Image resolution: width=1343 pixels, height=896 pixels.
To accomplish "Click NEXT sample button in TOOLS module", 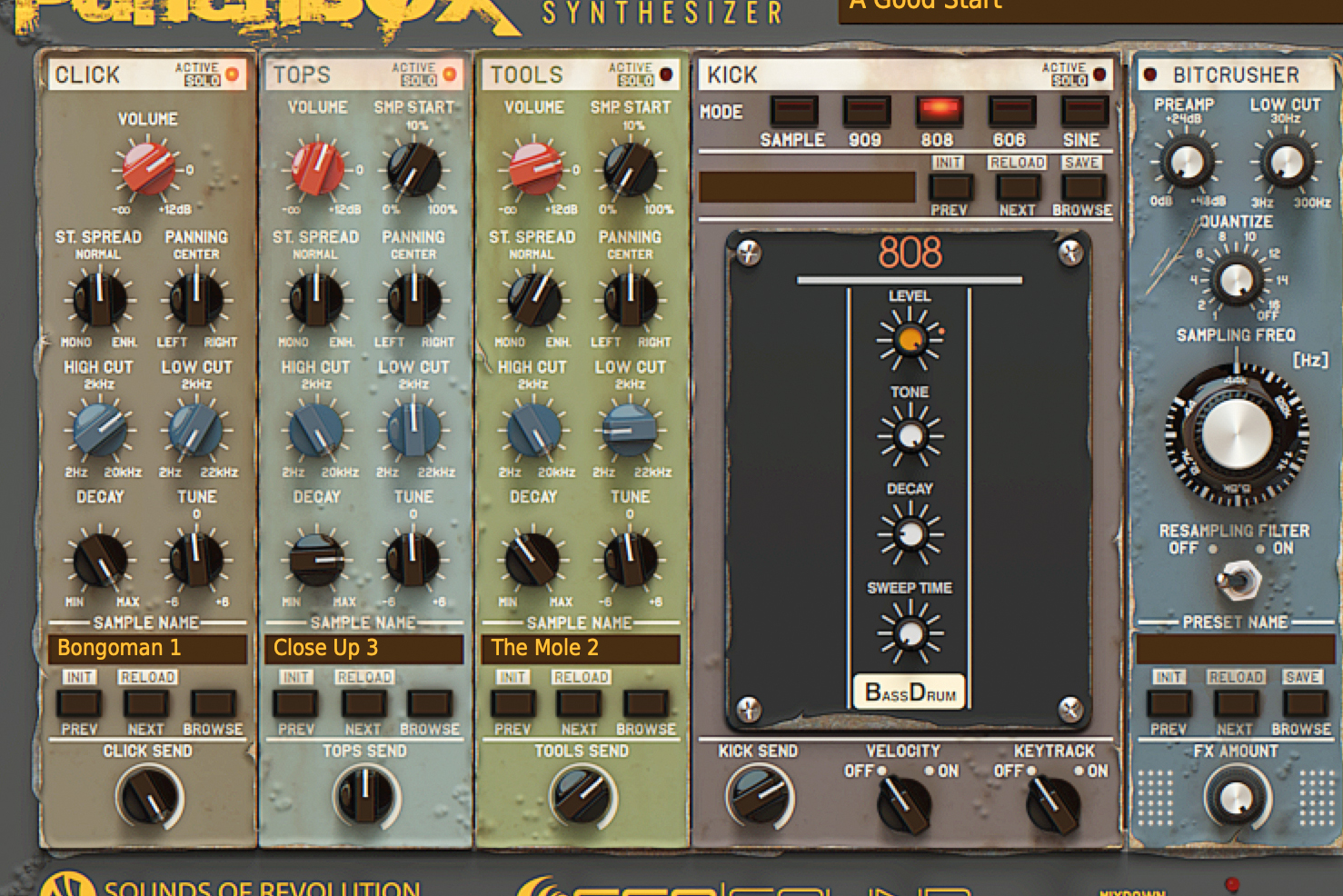I will coord(579,702).
